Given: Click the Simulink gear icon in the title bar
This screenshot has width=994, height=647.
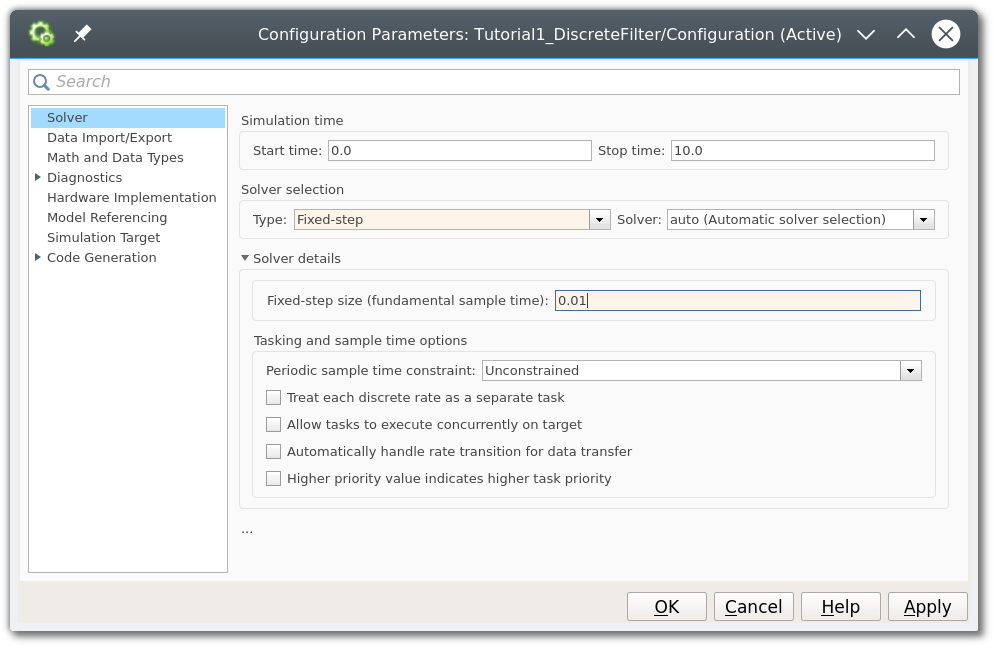Looking at the screenshot, I should [41, 33].
